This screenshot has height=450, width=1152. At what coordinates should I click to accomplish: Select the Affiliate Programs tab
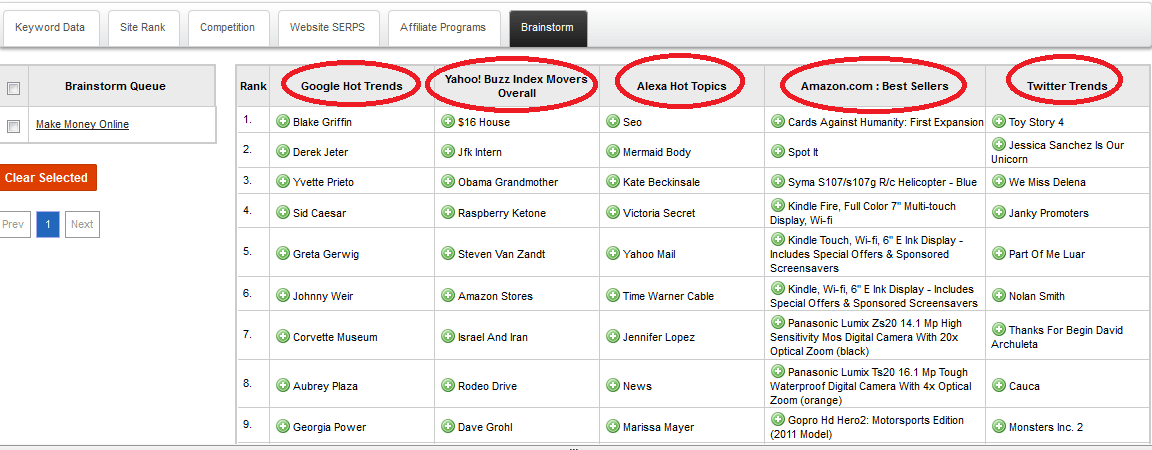pos(443,27)
